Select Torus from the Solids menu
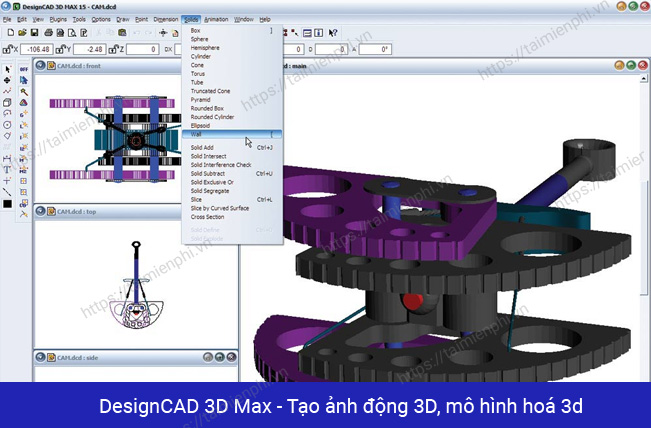Screen dimensions: 651x428 point(232,73)
